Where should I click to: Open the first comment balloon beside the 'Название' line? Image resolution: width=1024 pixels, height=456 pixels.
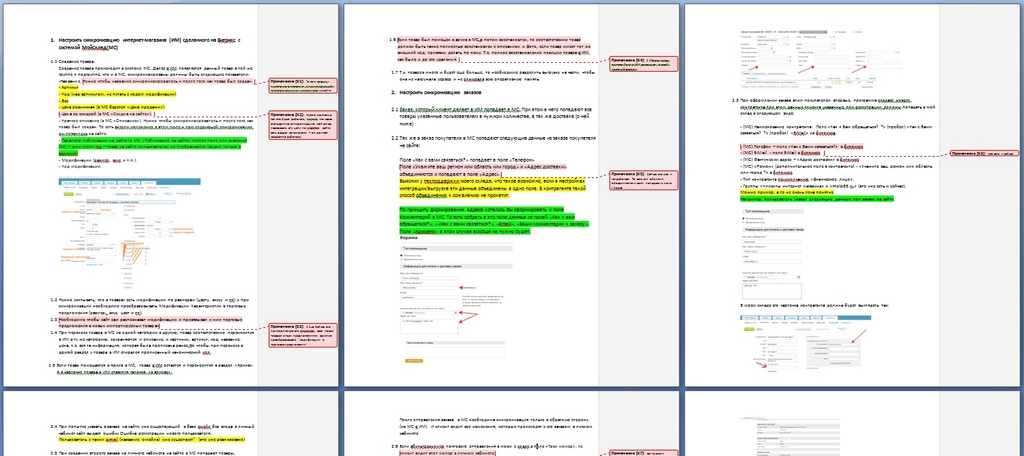point(304,86)
